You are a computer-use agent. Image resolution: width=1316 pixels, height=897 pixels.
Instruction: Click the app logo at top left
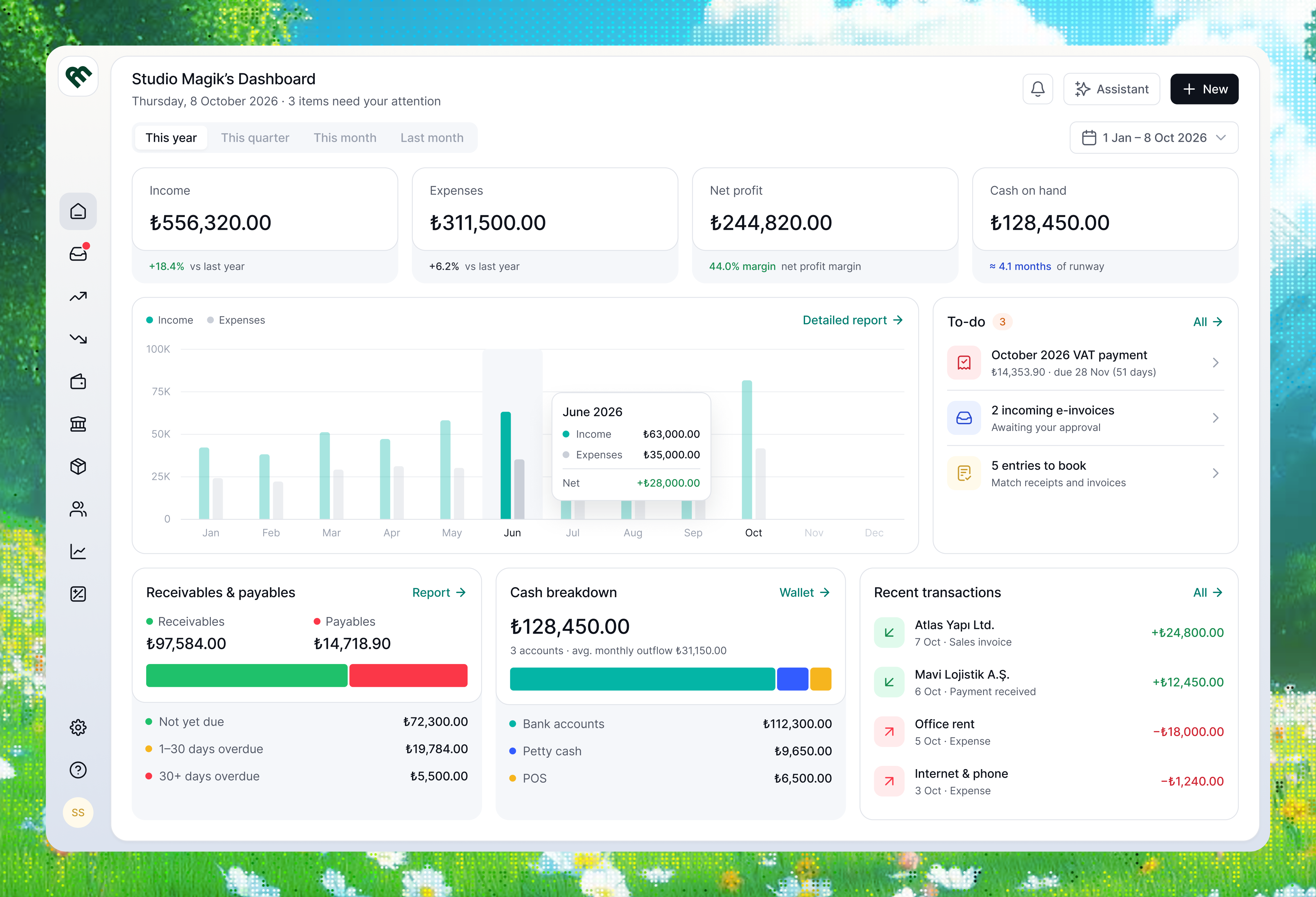coord(78,76)
